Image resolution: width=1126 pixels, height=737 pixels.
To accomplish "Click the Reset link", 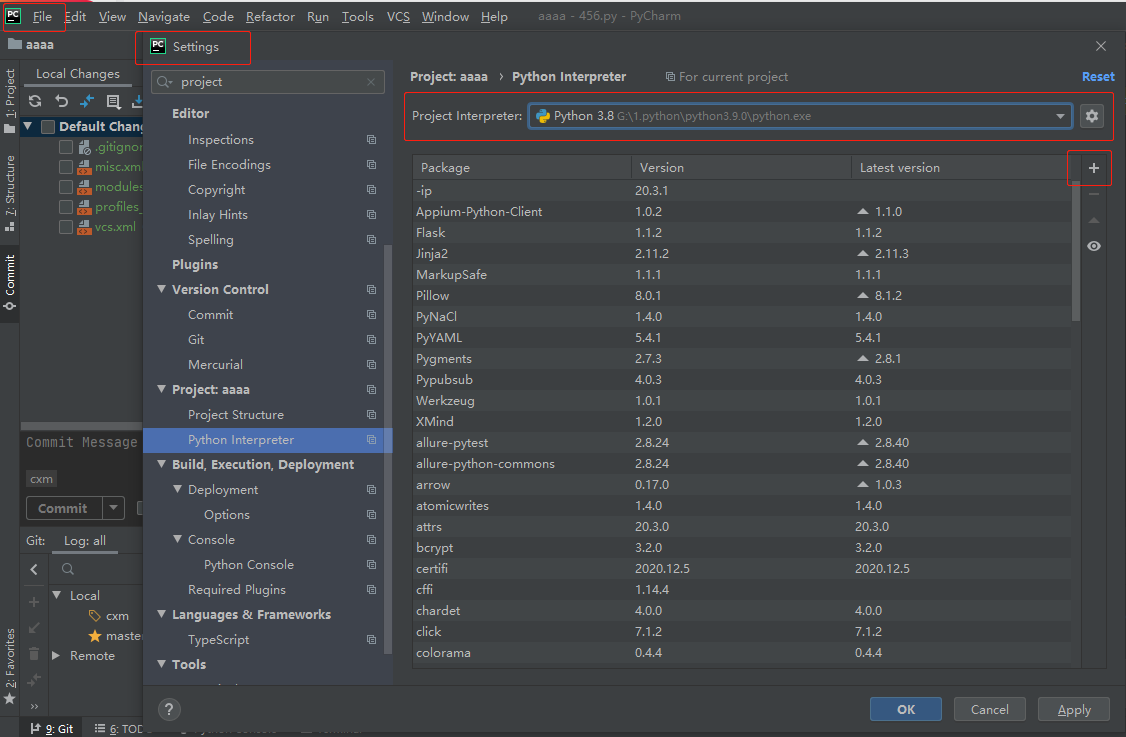I will [x=1098, y=77].
